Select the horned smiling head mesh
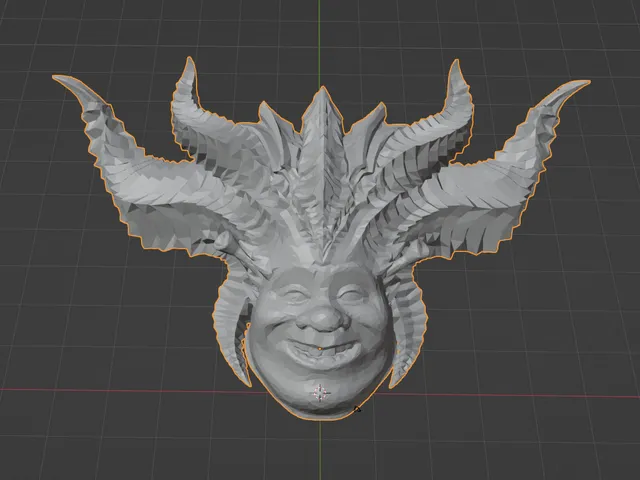Viewport: 640px width, 480px height. click(x=321, y=239)
